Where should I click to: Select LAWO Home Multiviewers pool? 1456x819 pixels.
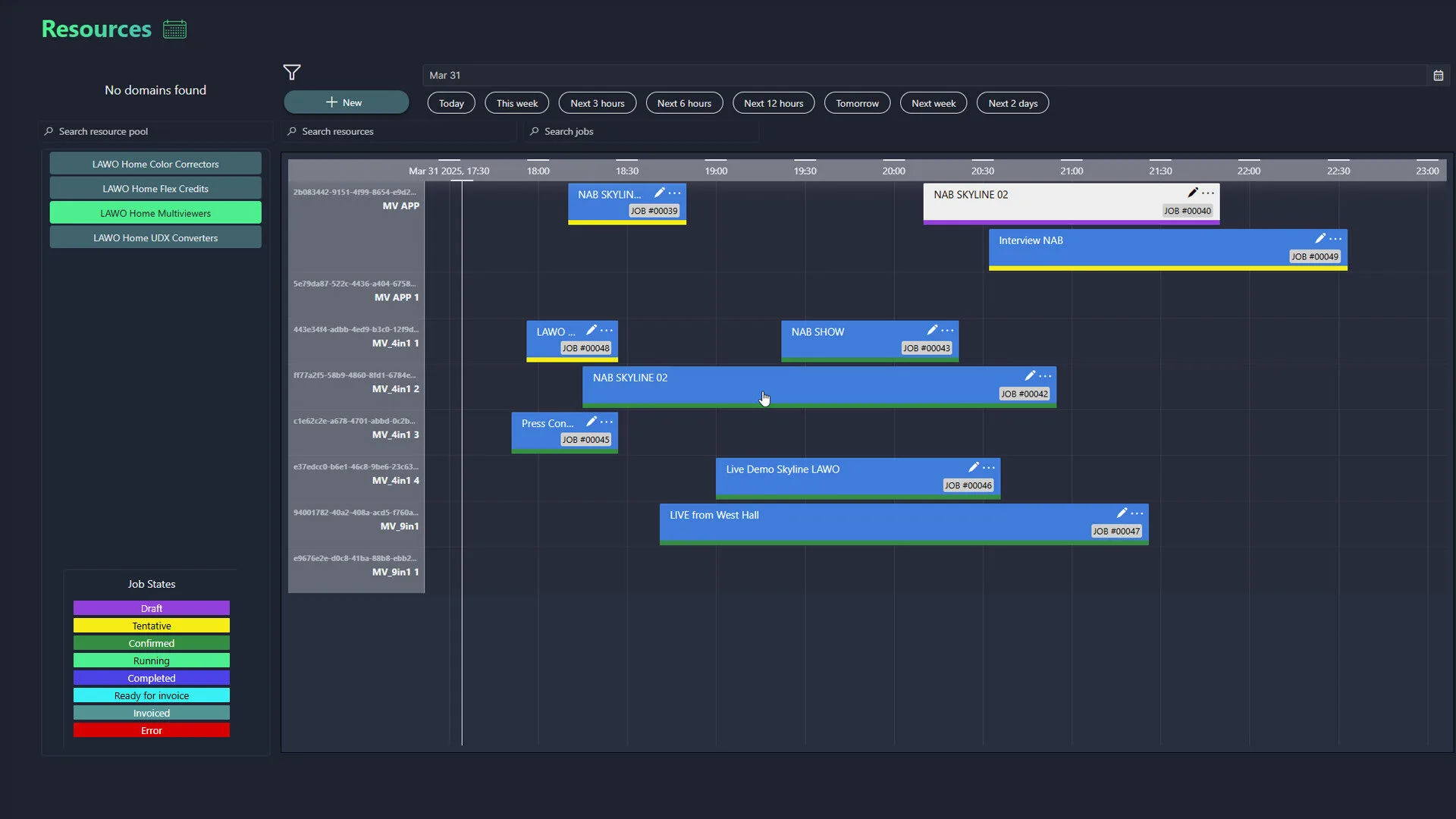click(155, 213)
